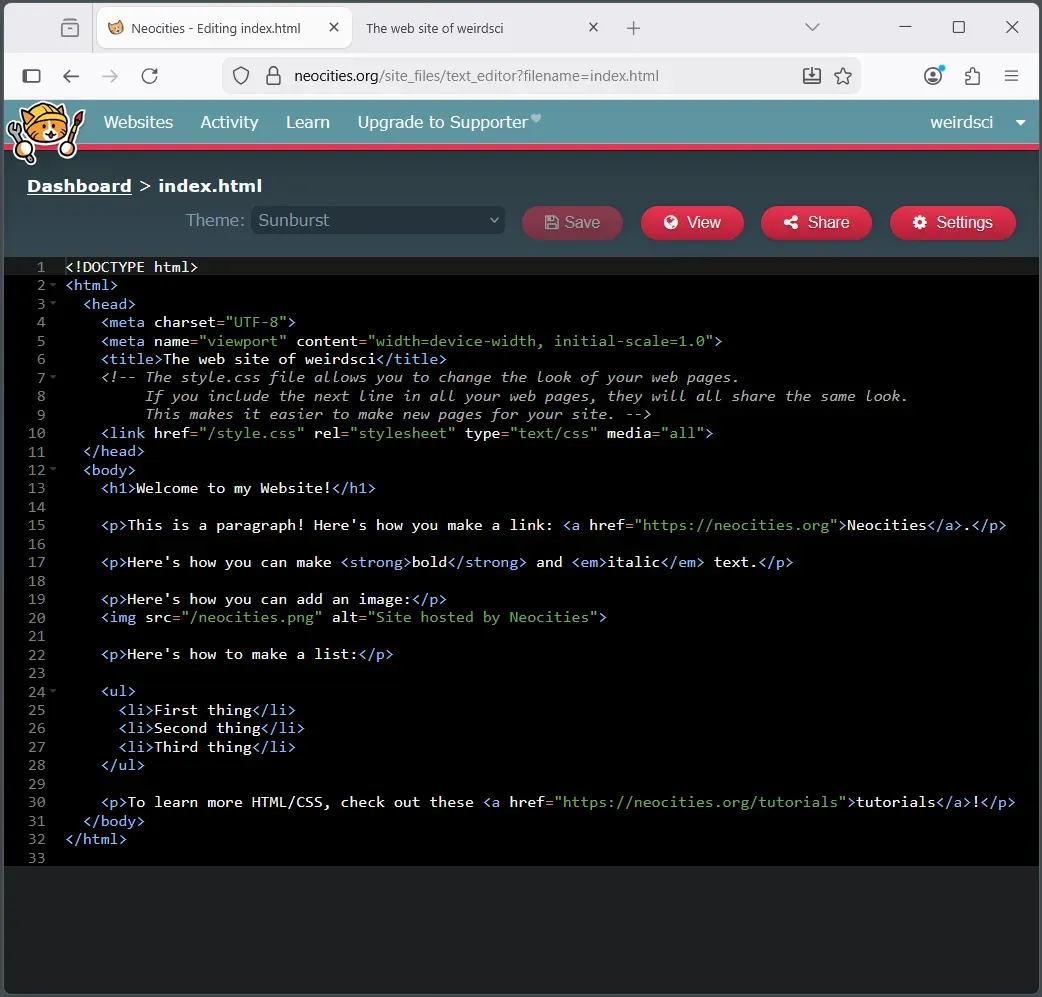Open Firefox recent browsing view icon

[x=70, y=28]
